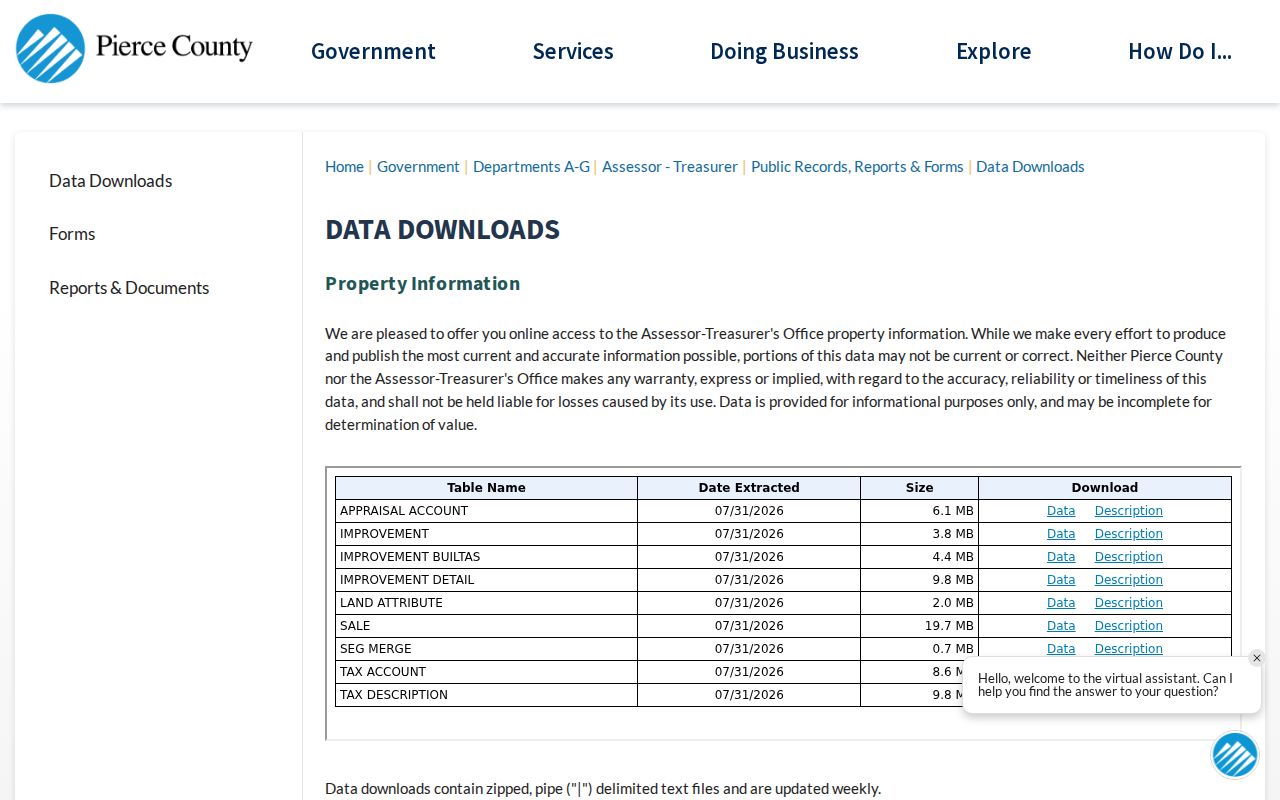
Task: Click the Download column header
Action: point(1105,488)
